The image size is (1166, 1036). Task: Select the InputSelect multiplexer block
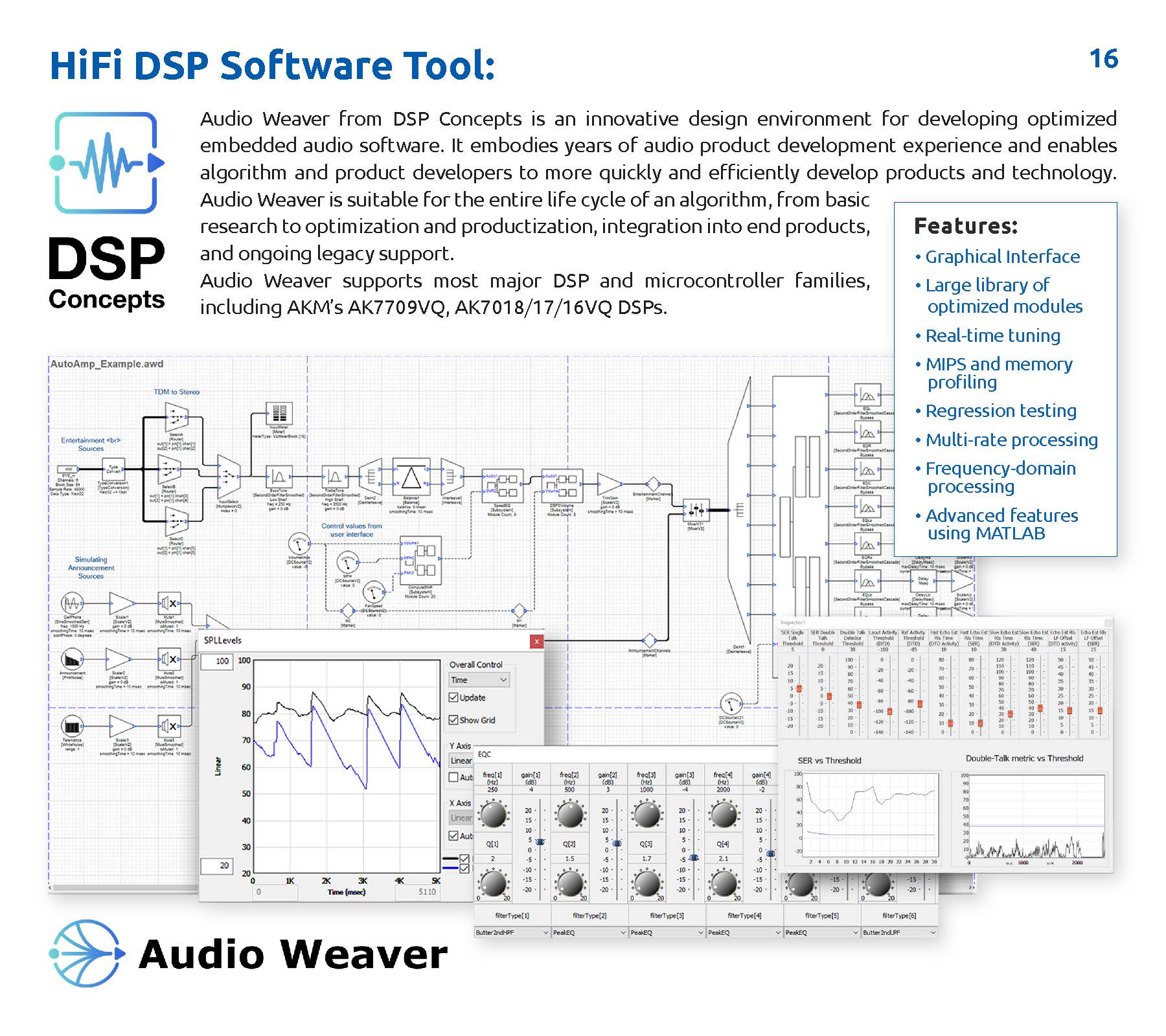(228, 477)
